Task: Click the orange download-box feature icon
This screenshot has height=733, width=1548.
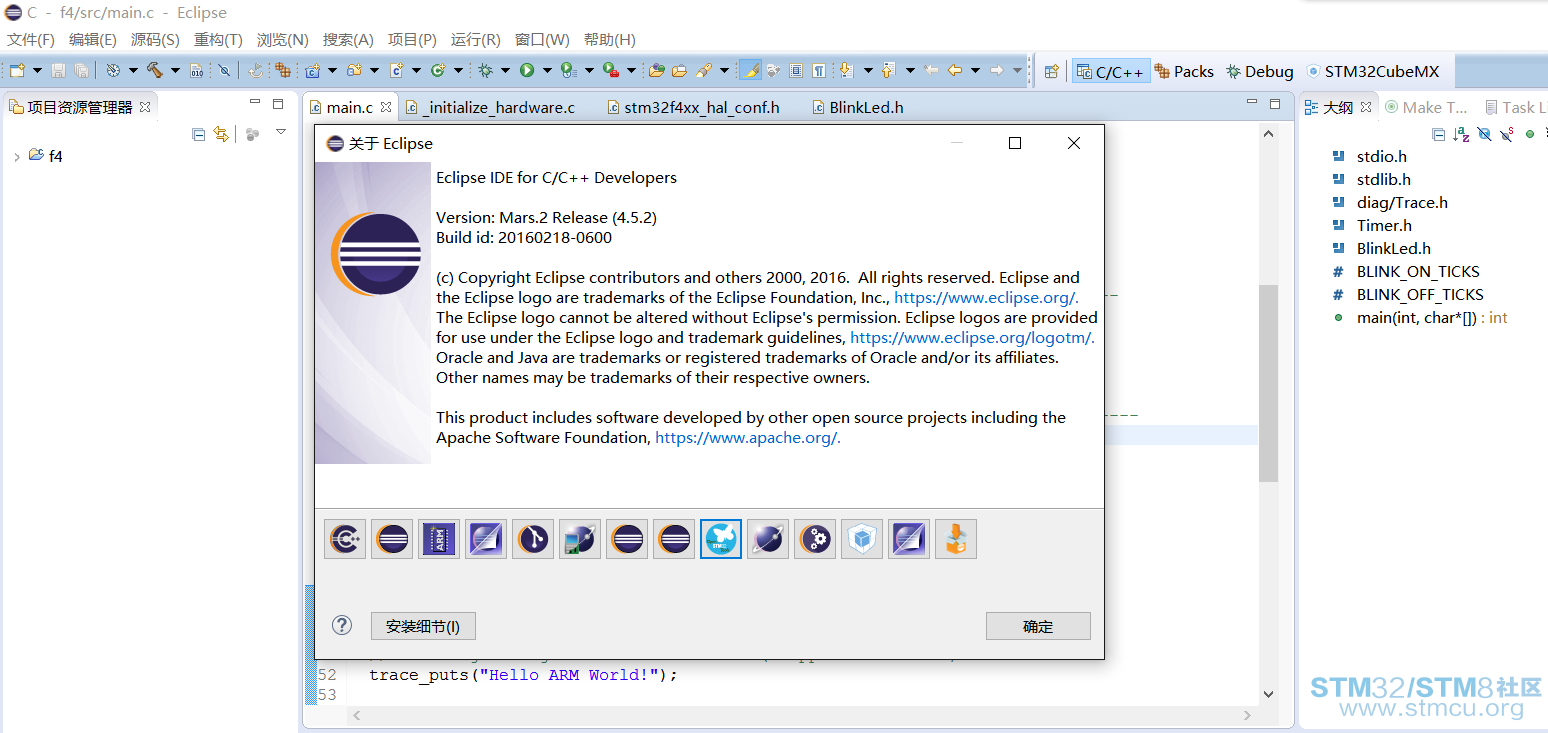Action: point(956,539)
